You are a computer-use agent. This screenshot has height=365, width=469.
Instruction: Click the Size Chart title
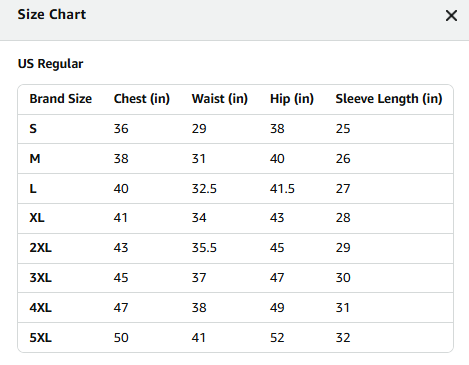point(52,14)
